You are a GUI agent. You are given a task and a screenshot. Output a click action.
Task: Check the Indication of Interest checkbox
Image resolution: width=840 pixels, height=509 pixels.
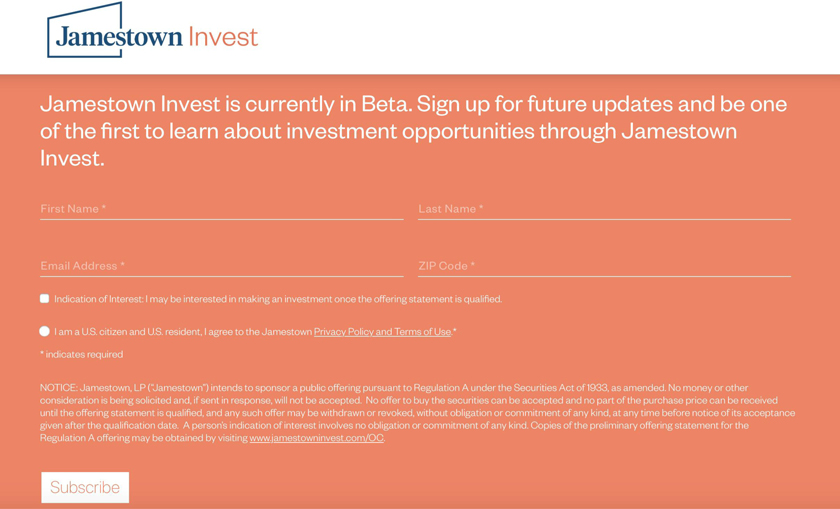(44, 298)
